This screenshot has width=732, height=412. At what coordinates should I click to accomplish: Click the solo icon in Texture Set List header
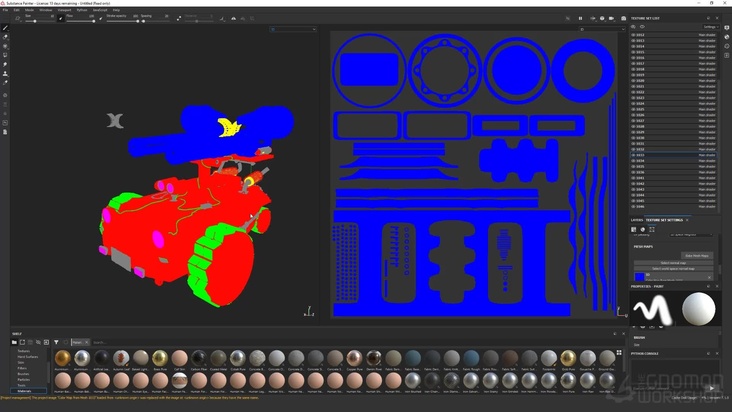point(633,27)
